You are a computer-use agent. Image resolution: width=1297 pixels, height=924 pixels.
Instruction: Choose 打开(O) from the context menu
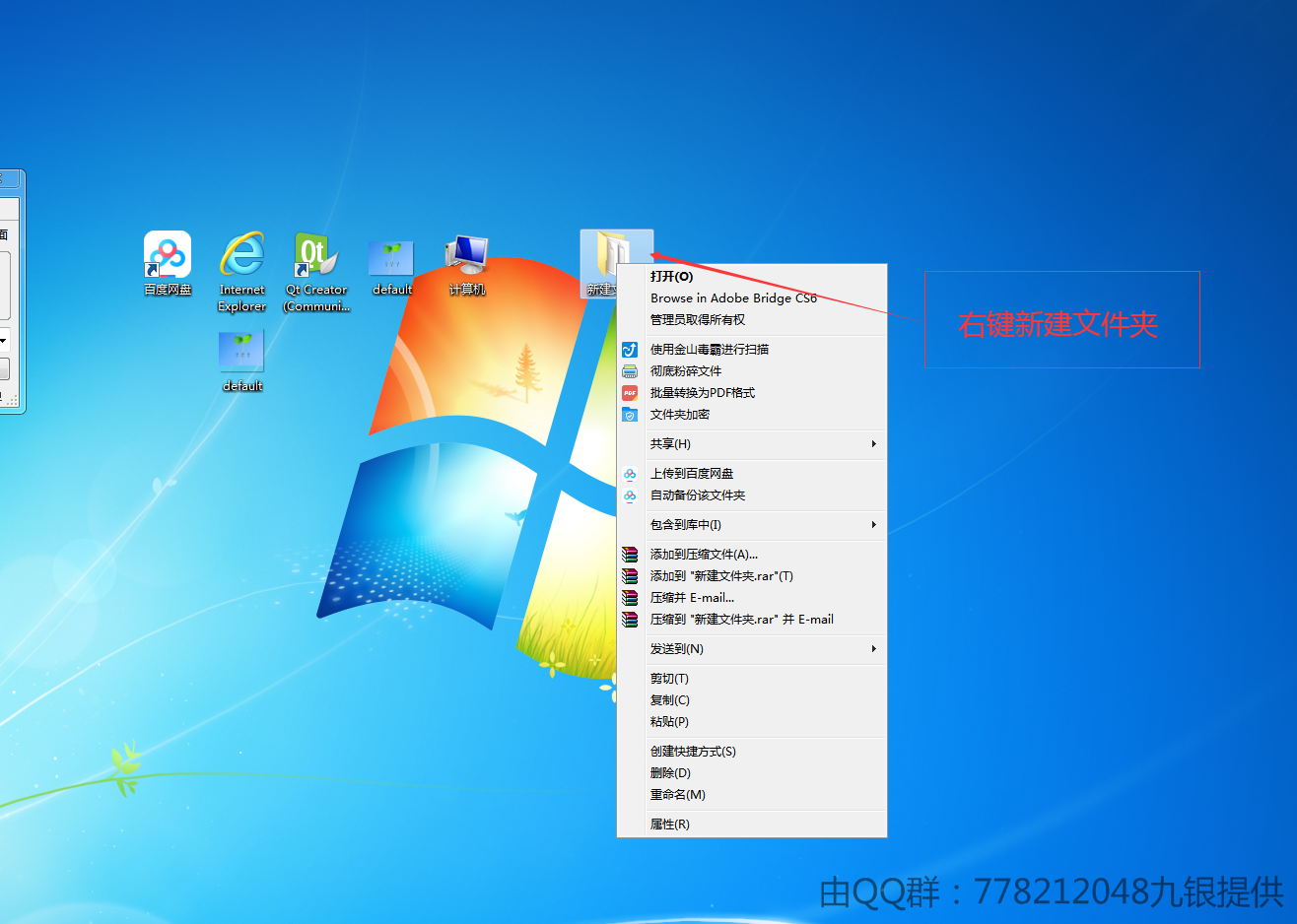click(752, 277)
